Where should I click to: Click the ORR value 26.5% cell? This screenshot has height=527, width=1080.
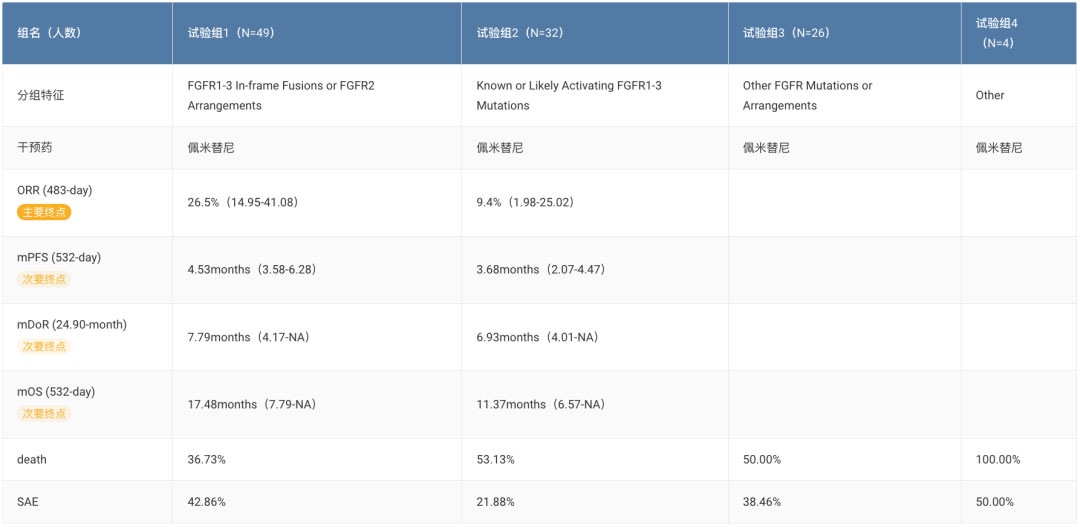(x=243, y=202)
